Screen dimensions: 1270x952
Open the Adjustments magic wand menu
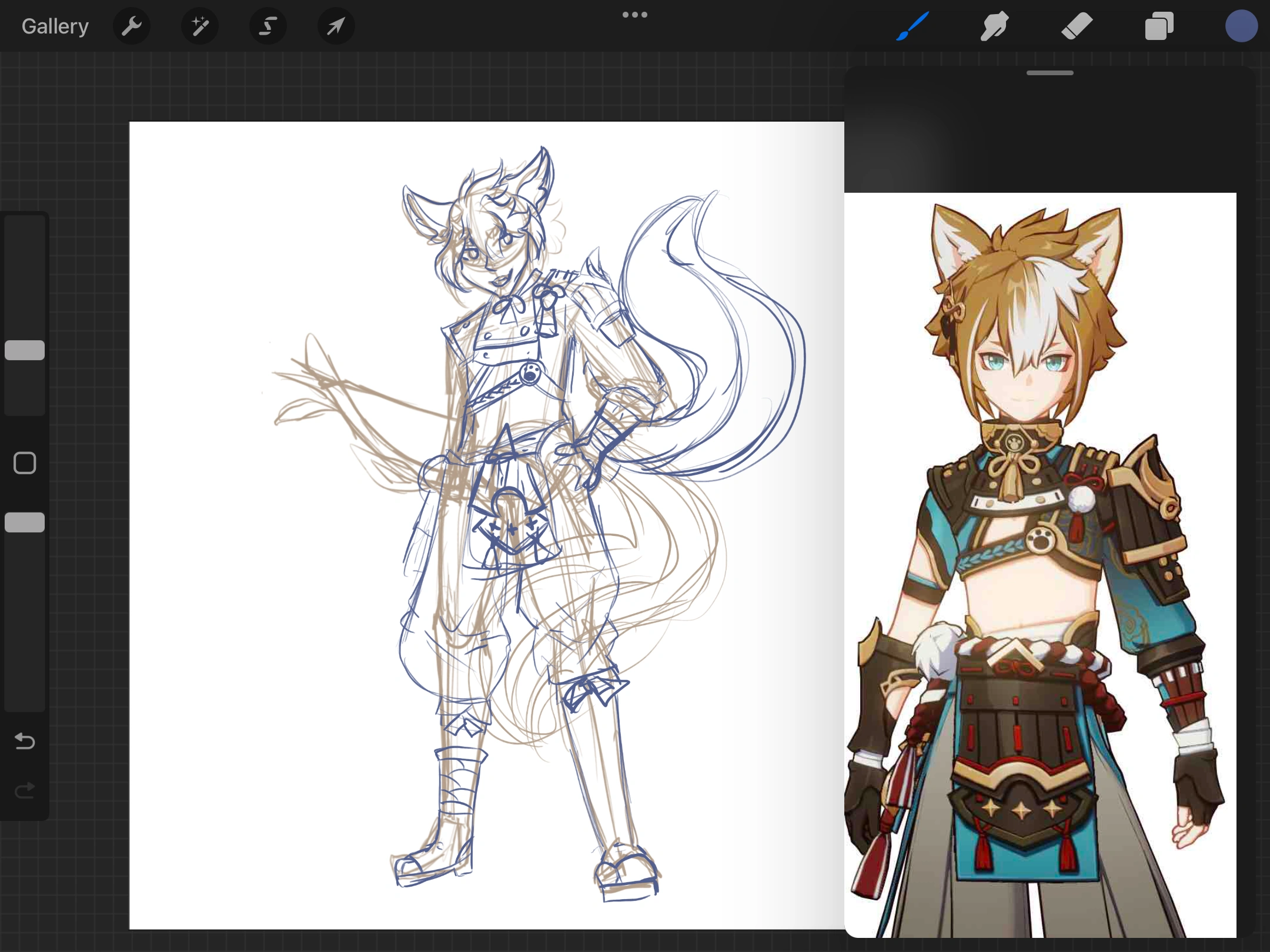(200, 26)
